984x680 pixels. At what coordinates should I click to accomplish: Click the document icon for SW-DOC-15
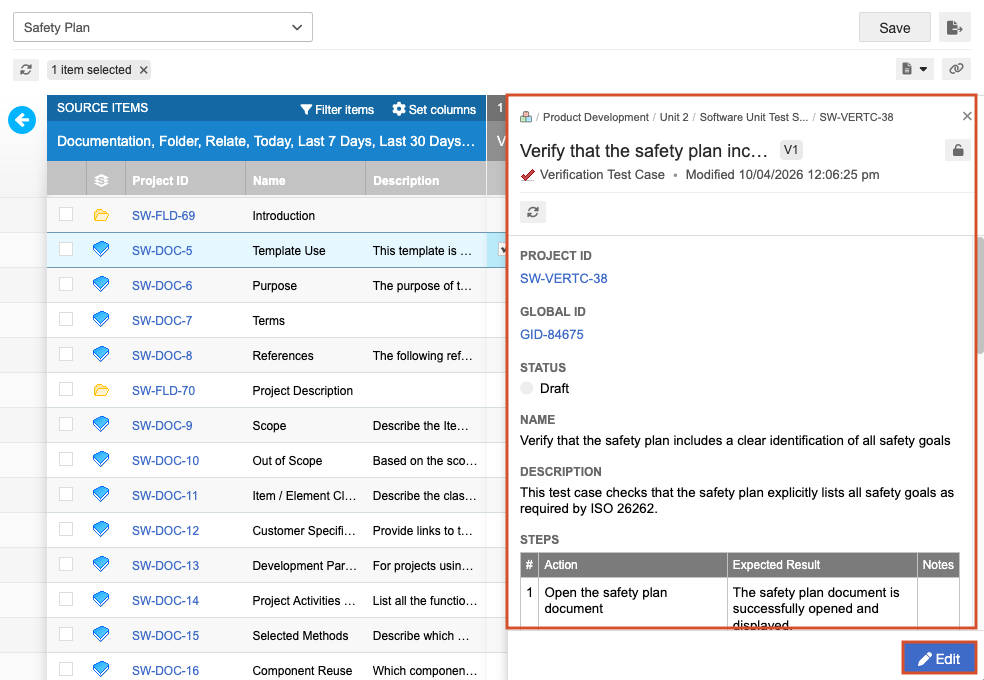[101, 635]
